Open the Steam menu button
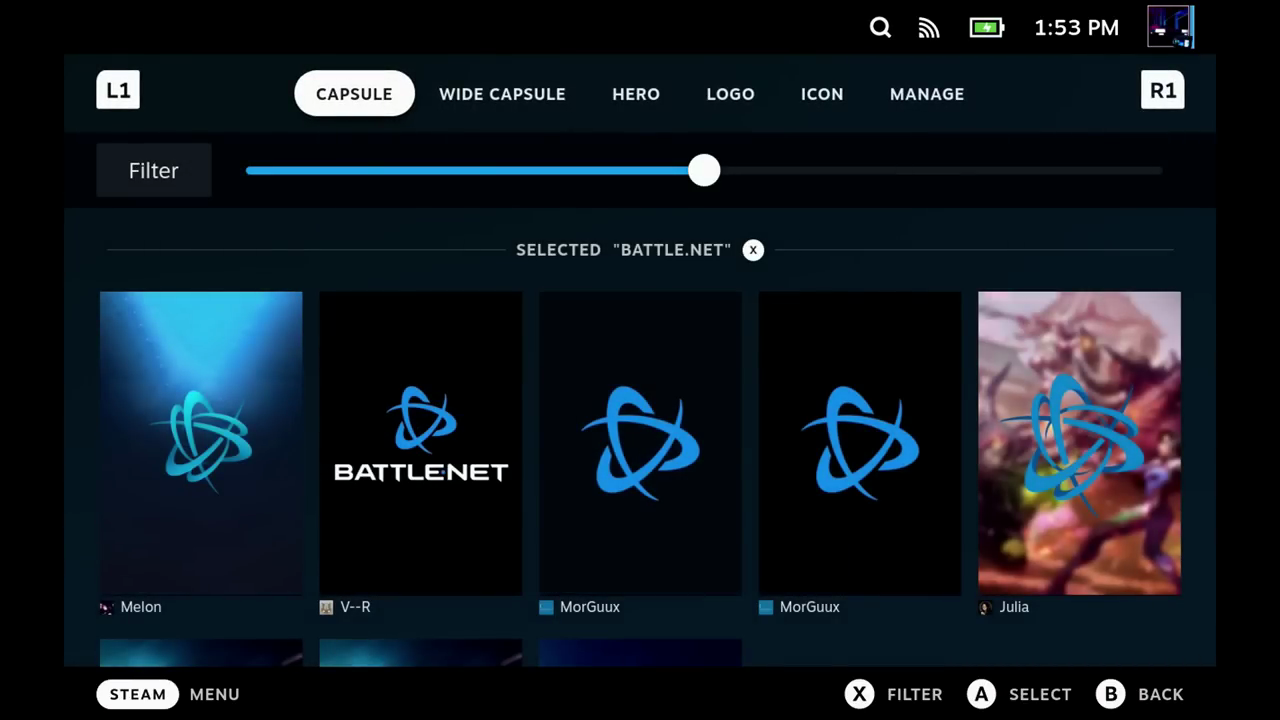The height and width of the screenshot is (720, 1280). click(138, 694)
